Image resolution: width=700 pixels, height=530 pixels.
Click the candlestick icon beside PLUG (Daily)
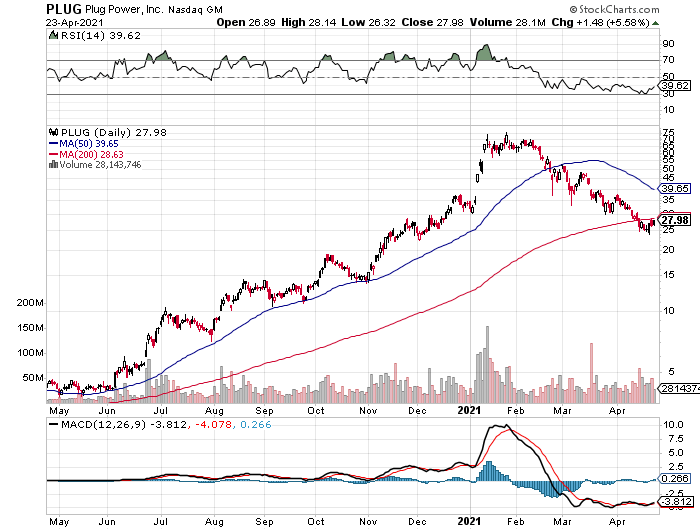(x=54, y=132)
